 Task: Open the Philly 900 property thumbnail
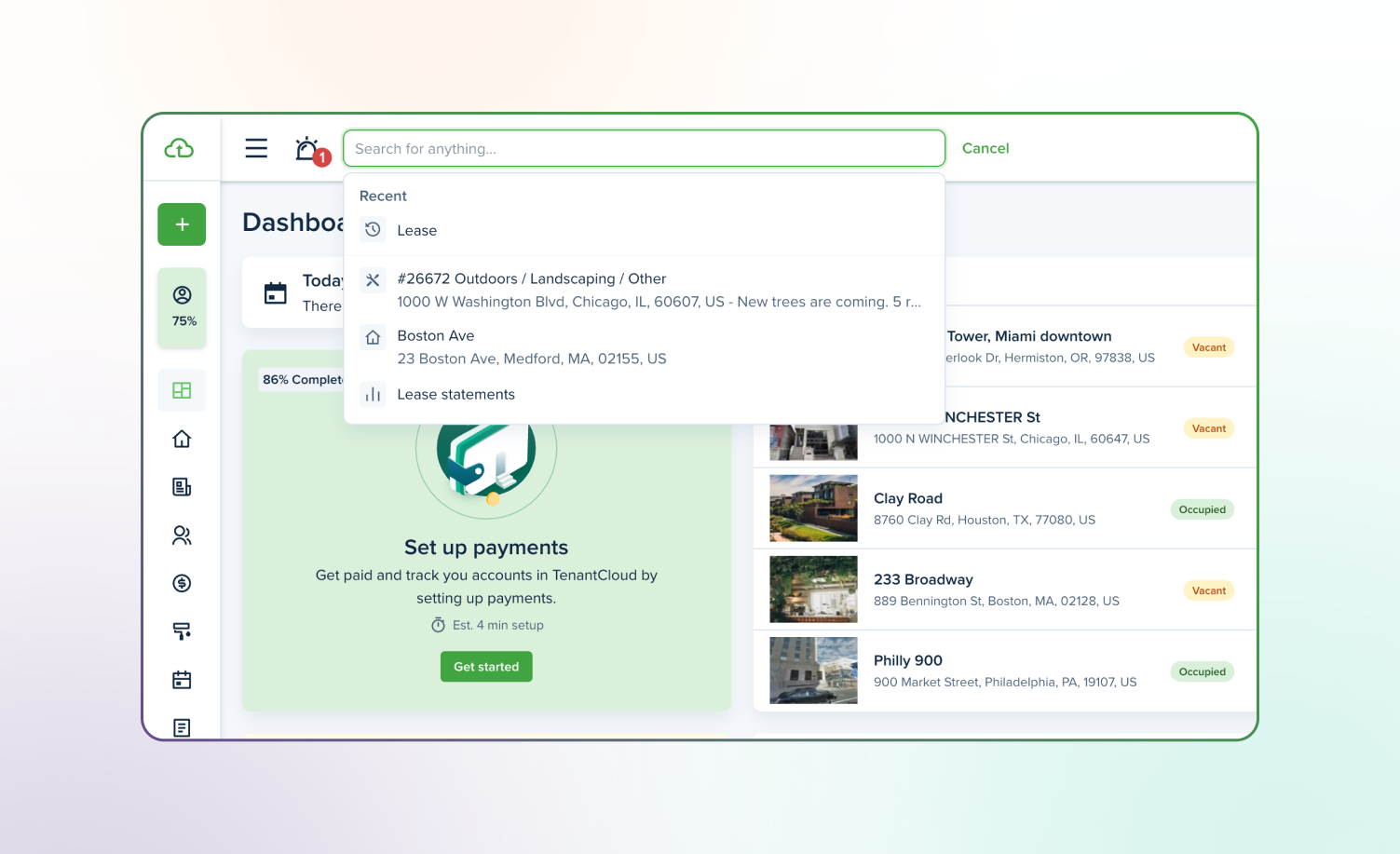coord(813,671)
